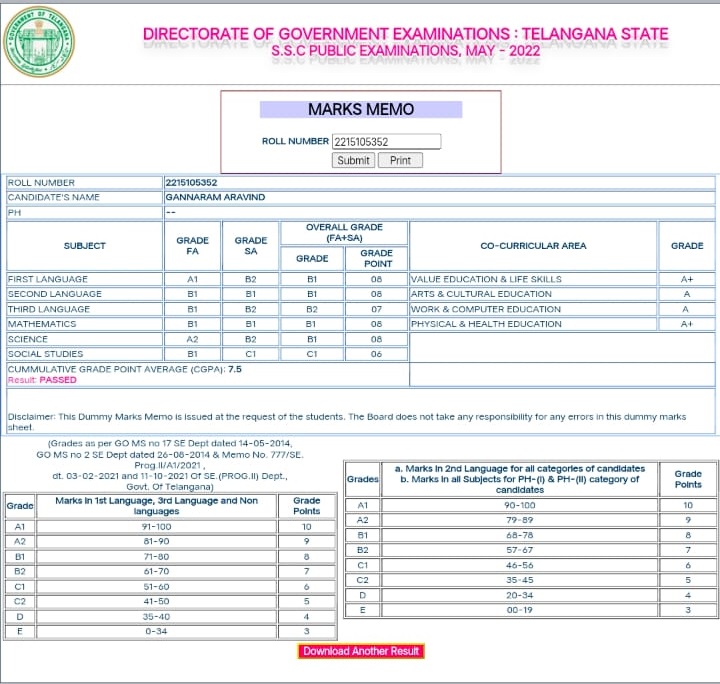Click the PHYSICAL & HEALTH EDUCATION cell
Image resolution: width=720 pixels, height=684 pixels.
(x=533, y=324)
